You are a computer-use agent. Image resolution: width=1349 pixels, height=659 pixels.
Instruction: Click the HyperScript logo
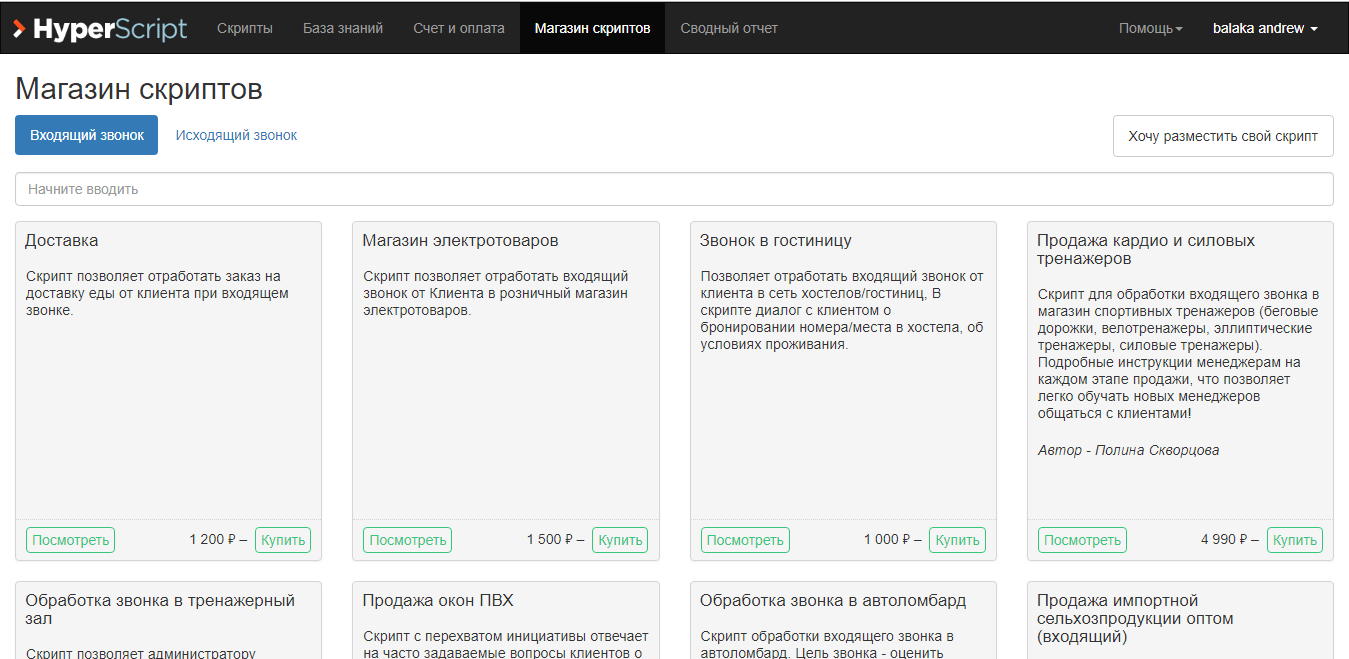coord(100,29)
